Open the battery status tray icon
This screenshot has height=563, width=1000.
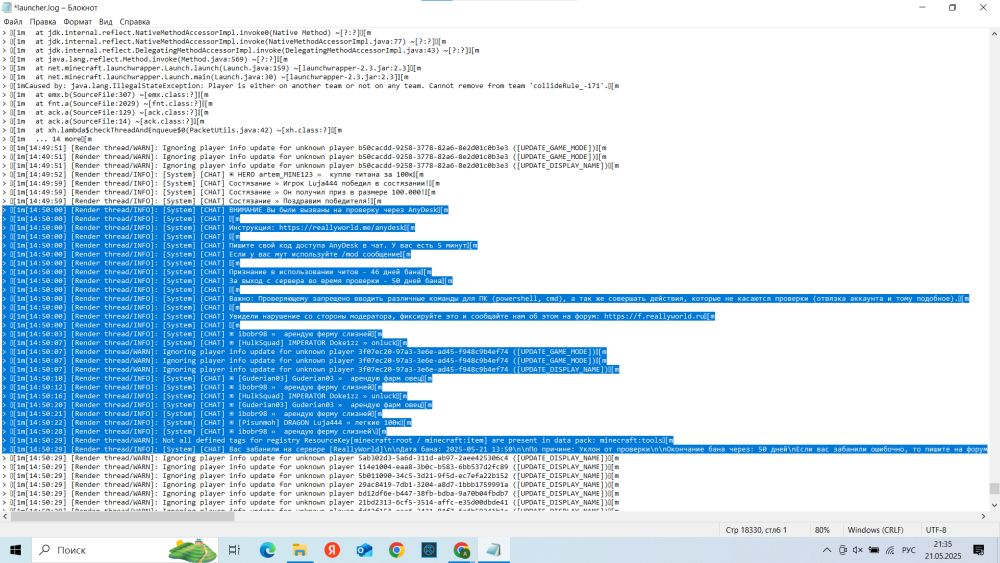tap(874, 550)
